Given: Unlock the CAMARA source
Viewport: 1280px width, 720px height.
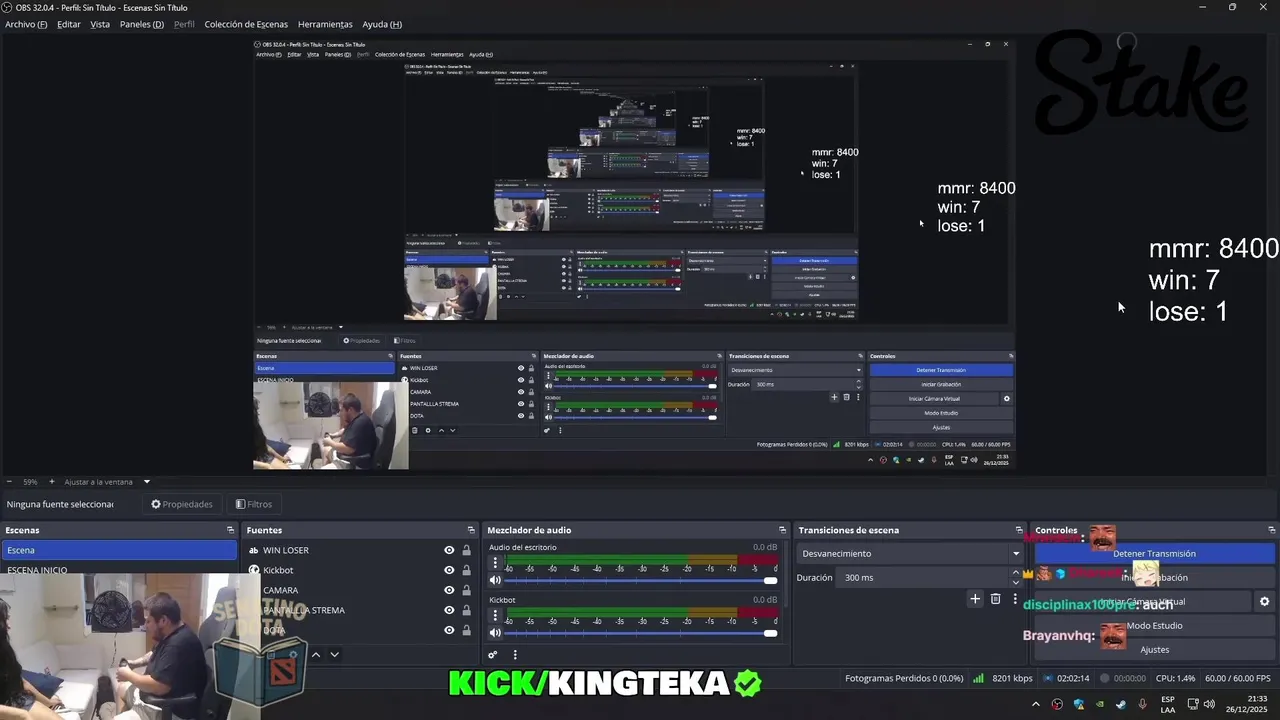Looking at the screenshot, I should [x=466, y=590].
